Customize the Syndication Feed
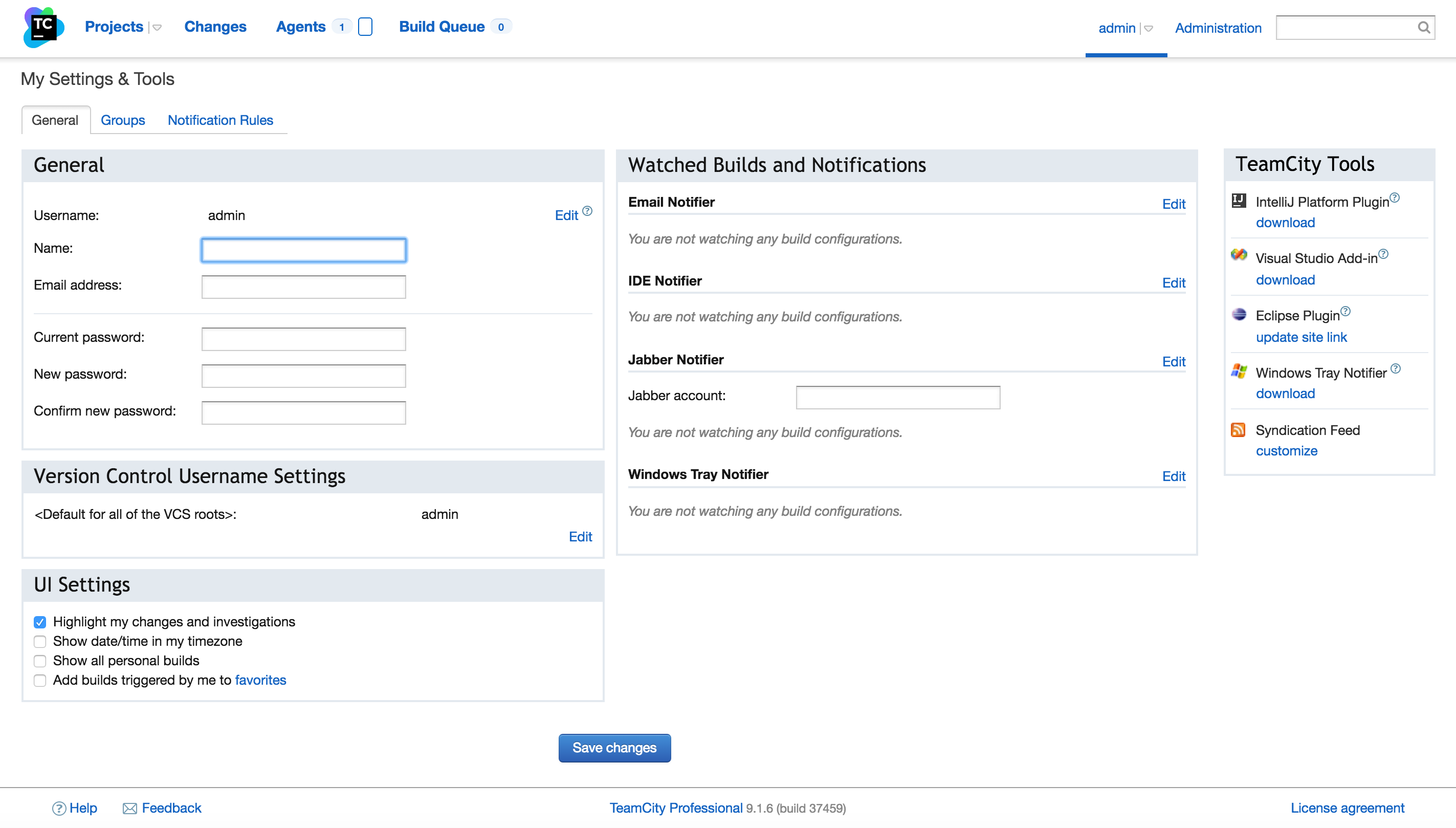1456x828 pixels. tap(1286, 450)
